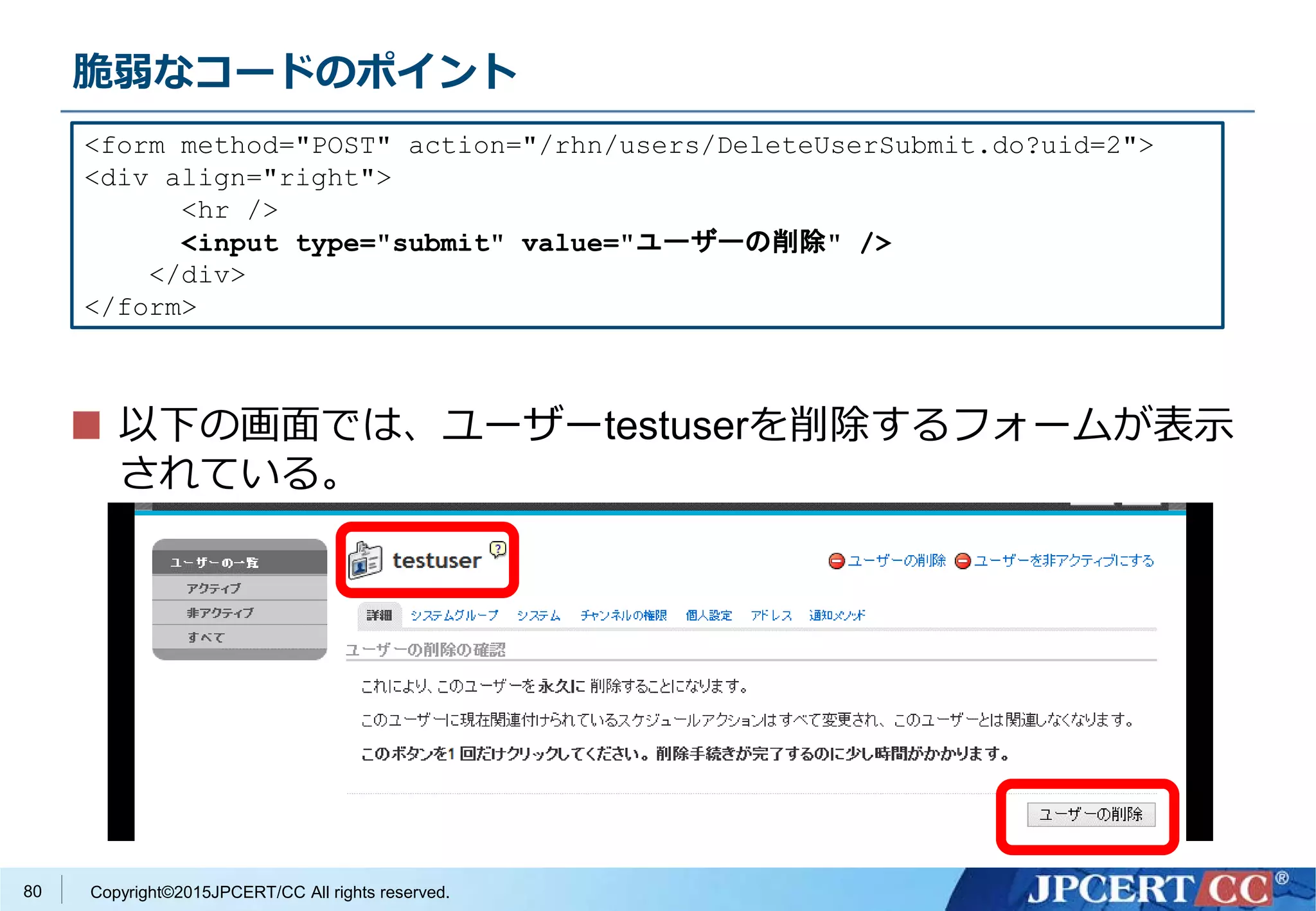The height and width of the screenshot is (911, 1316).
Task: Click the div align right code line
Action: click(238, 178)
